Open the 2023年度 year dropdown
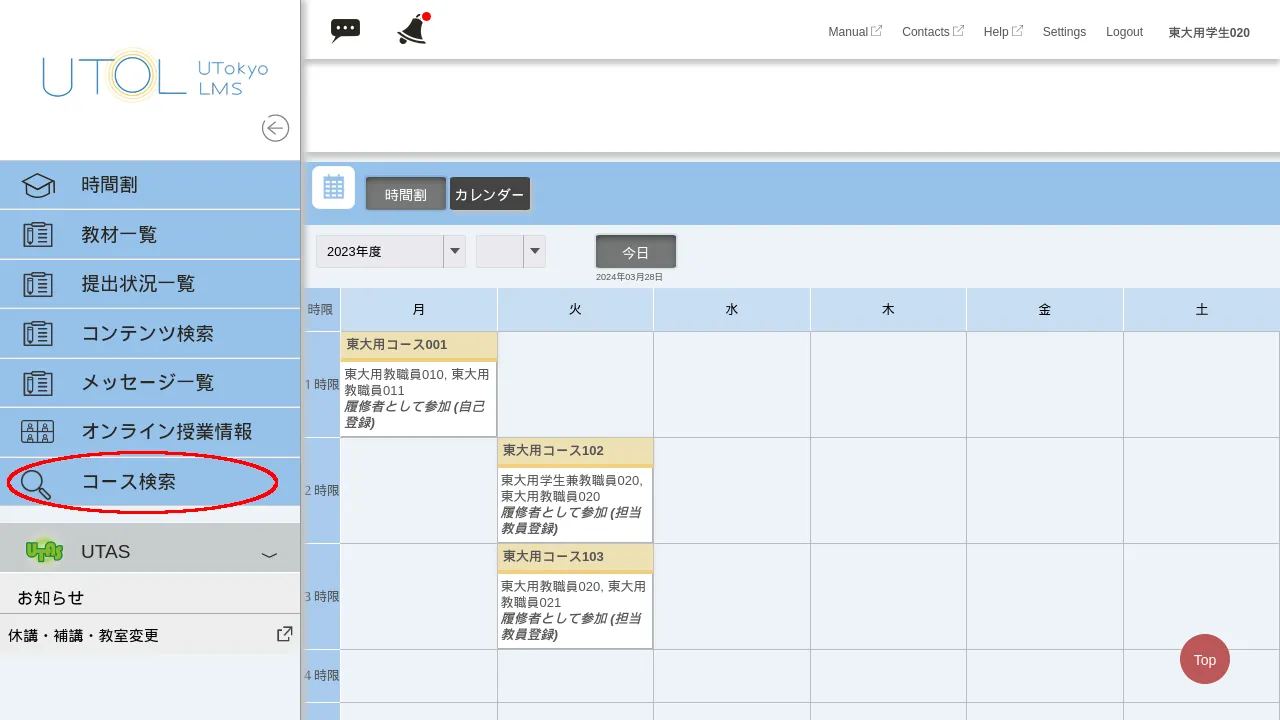Image resolution: width=1280 pixels, height=720 pixels. tap(391, 251)
